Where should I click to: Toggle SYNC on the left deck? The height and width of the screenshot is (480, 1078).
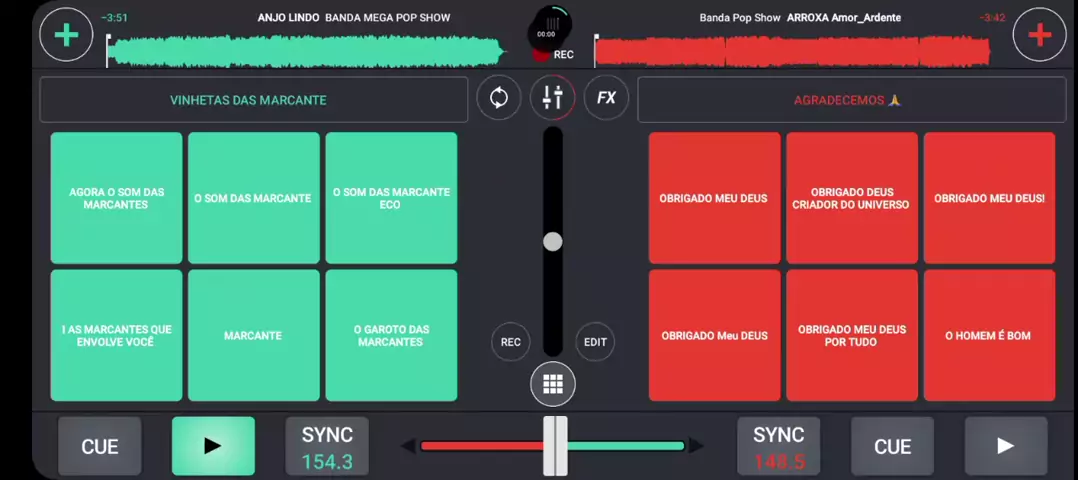tap(327, 446)
